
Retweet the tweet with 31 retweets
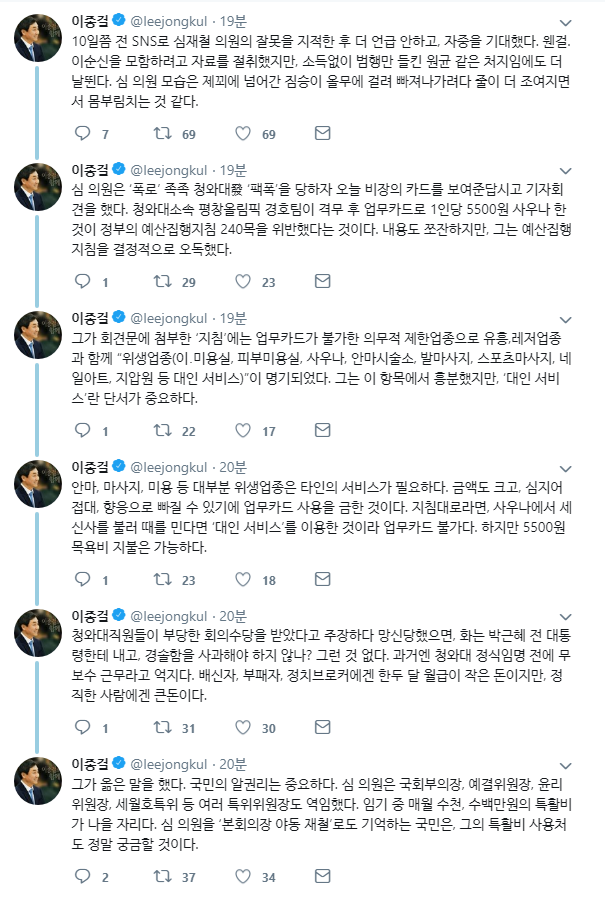pyautogui.click(x=161, y=728)
